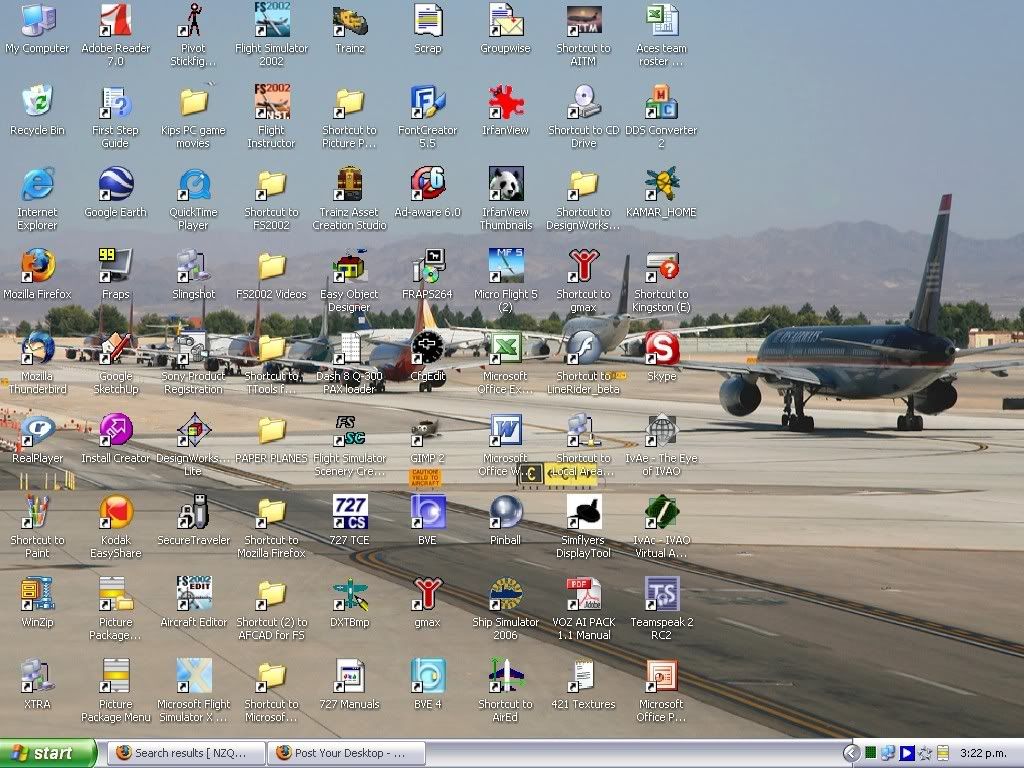
Task: Click the system clock showing 3:22 p.m.
Action: pyautogui.click(x=984, y=753)
